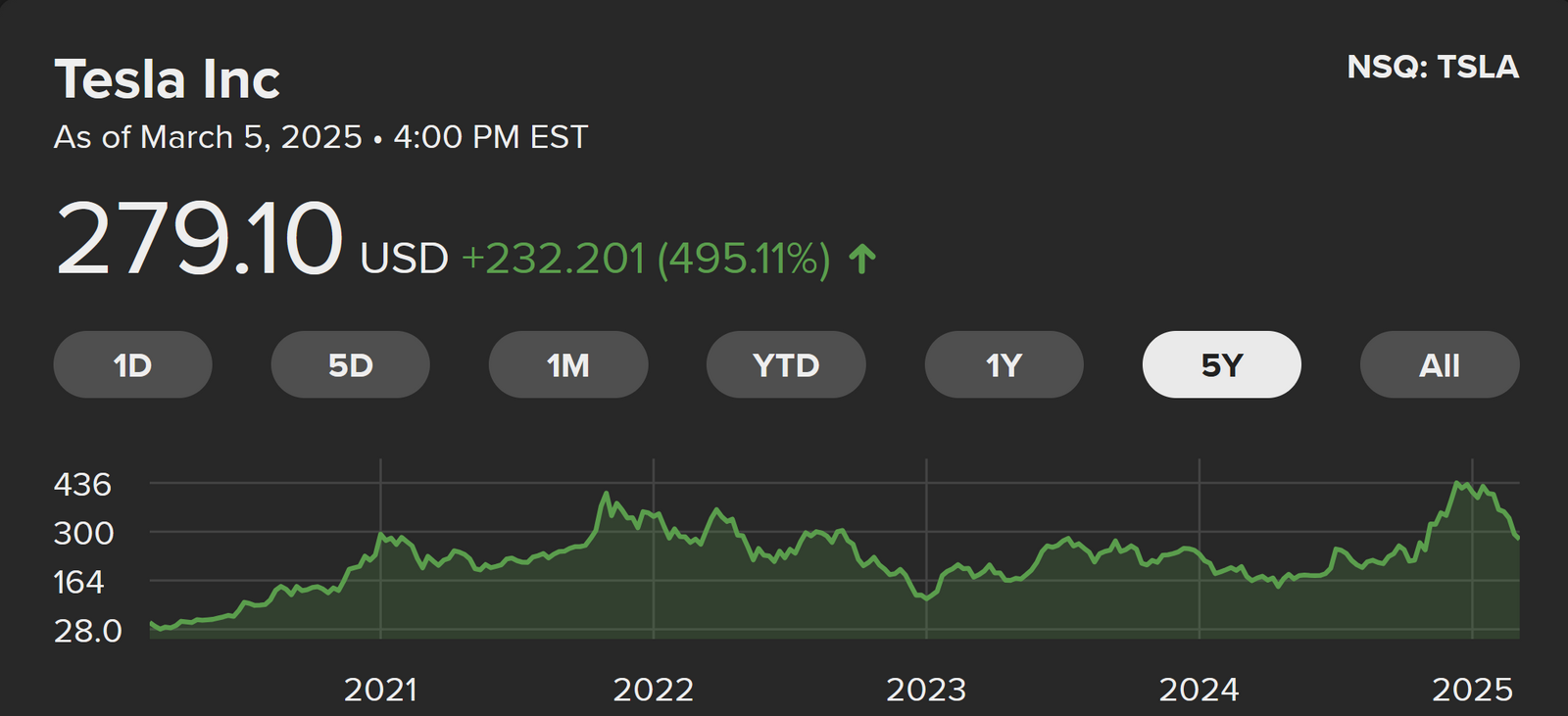Viewport: 1568px width, 716px height.
Task: Switch to the 5D range
Action: click(x=350, y=365)
